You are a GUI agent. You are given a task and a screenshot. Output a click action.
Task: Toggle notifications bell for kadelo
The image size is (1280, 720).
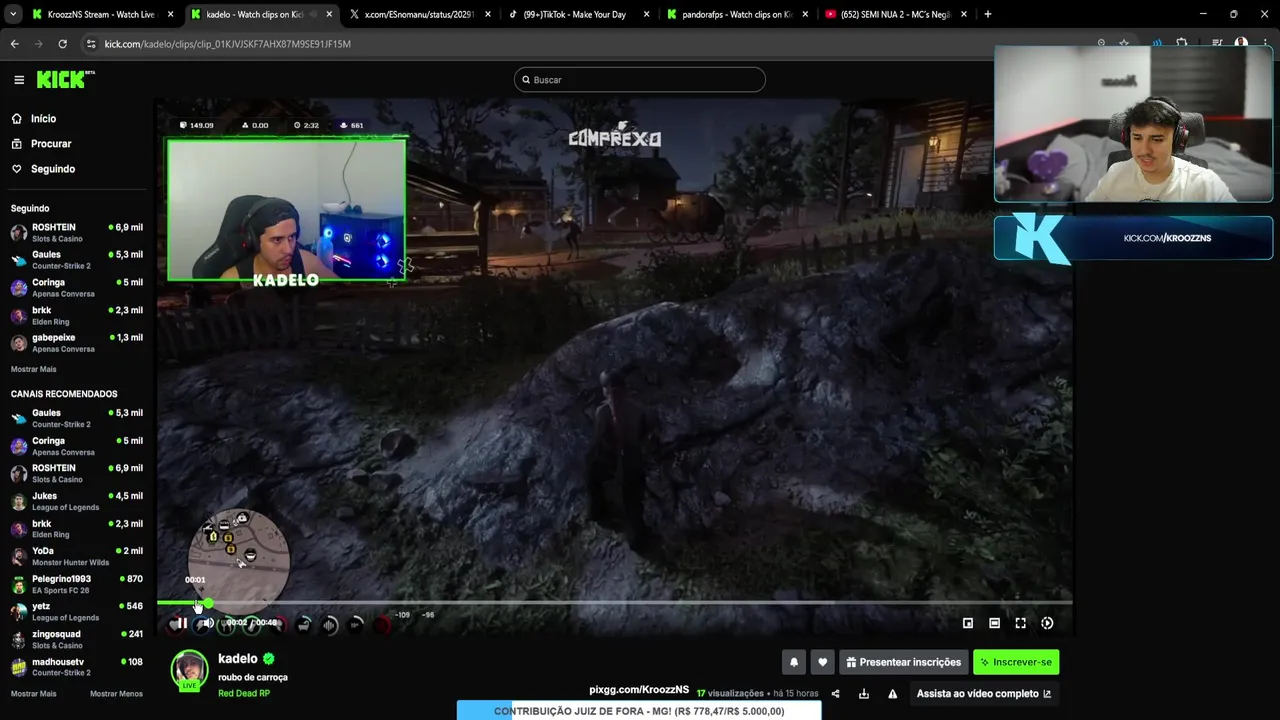(x=794, y=662)
